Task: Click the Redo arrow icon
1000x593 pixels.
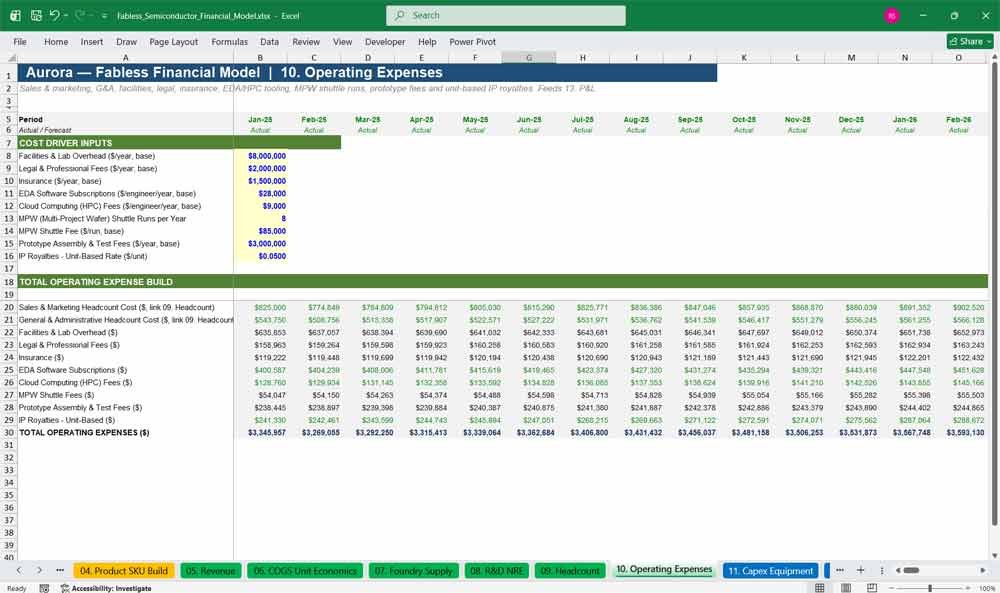Action: (80, 15)
